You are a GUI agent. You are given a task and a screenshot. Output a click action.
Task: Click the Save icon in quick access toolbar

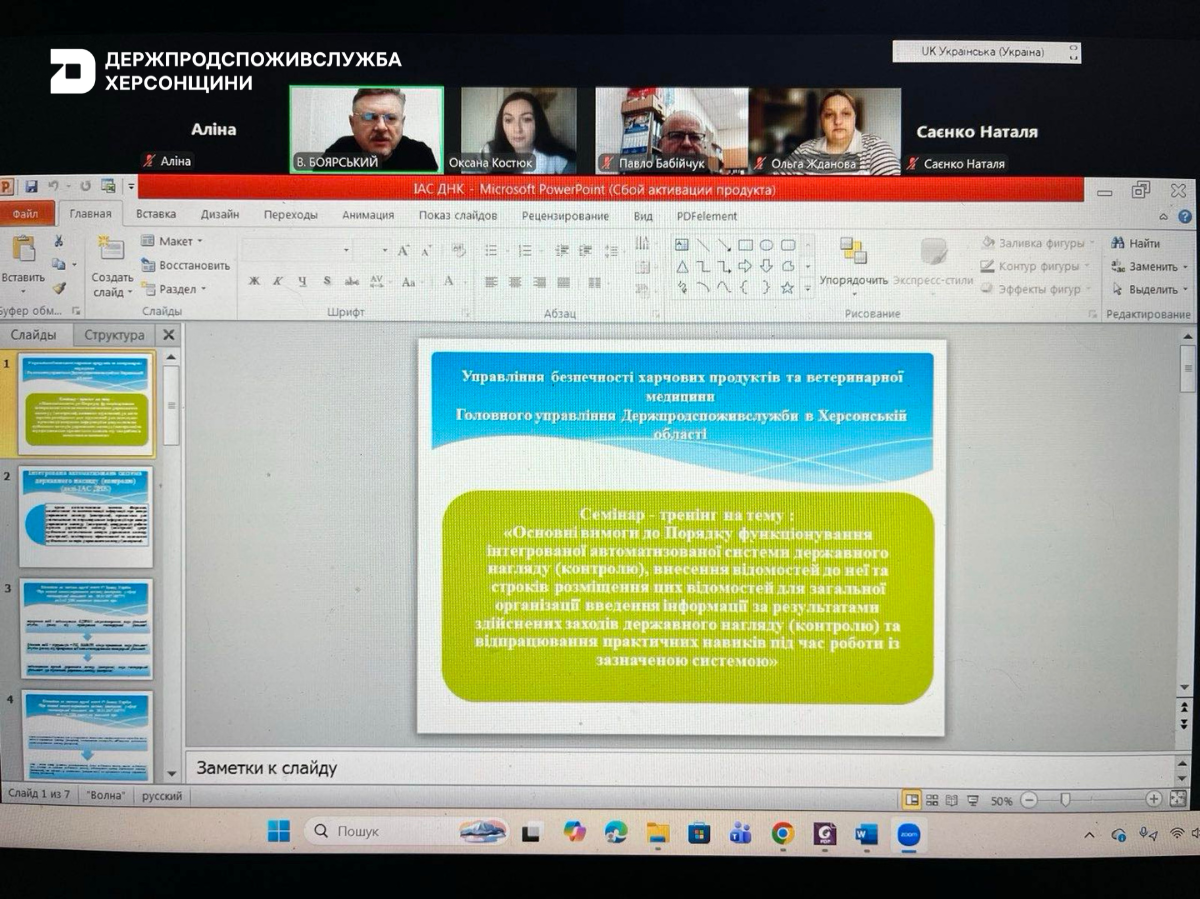coord(31,186)
